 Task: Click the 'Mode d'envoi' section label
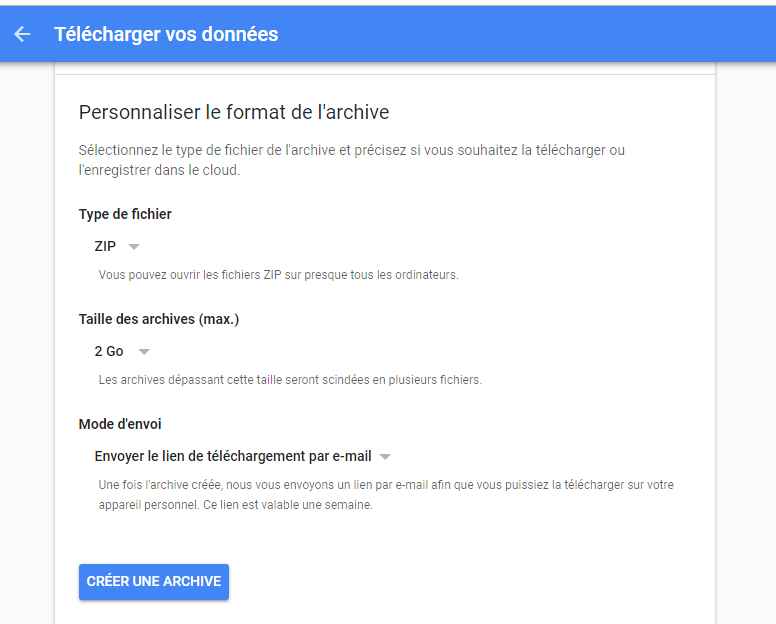point(120,424)
